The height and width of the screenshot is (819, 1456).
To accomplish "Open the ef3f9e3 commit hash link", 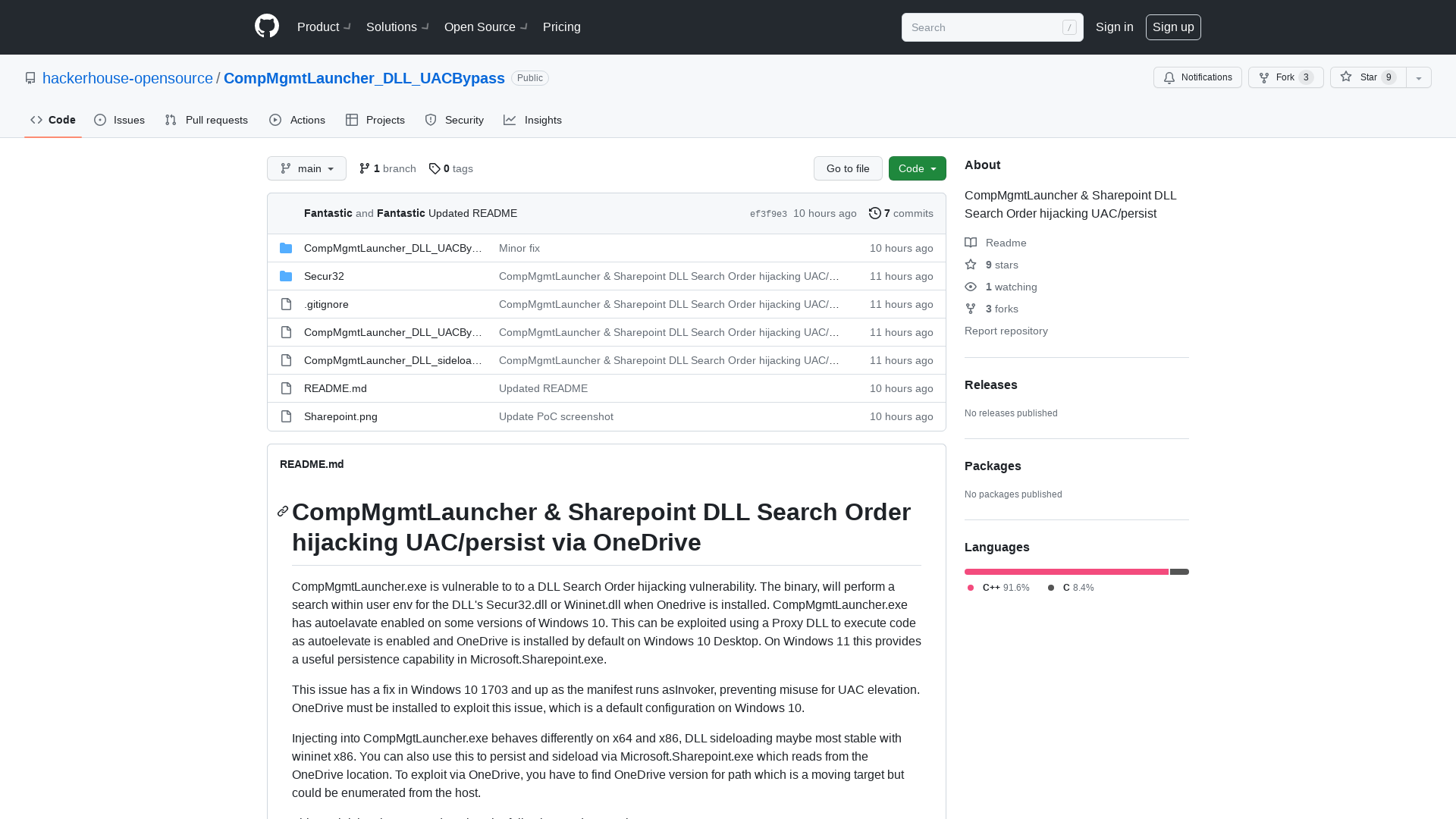I will 768,214.
